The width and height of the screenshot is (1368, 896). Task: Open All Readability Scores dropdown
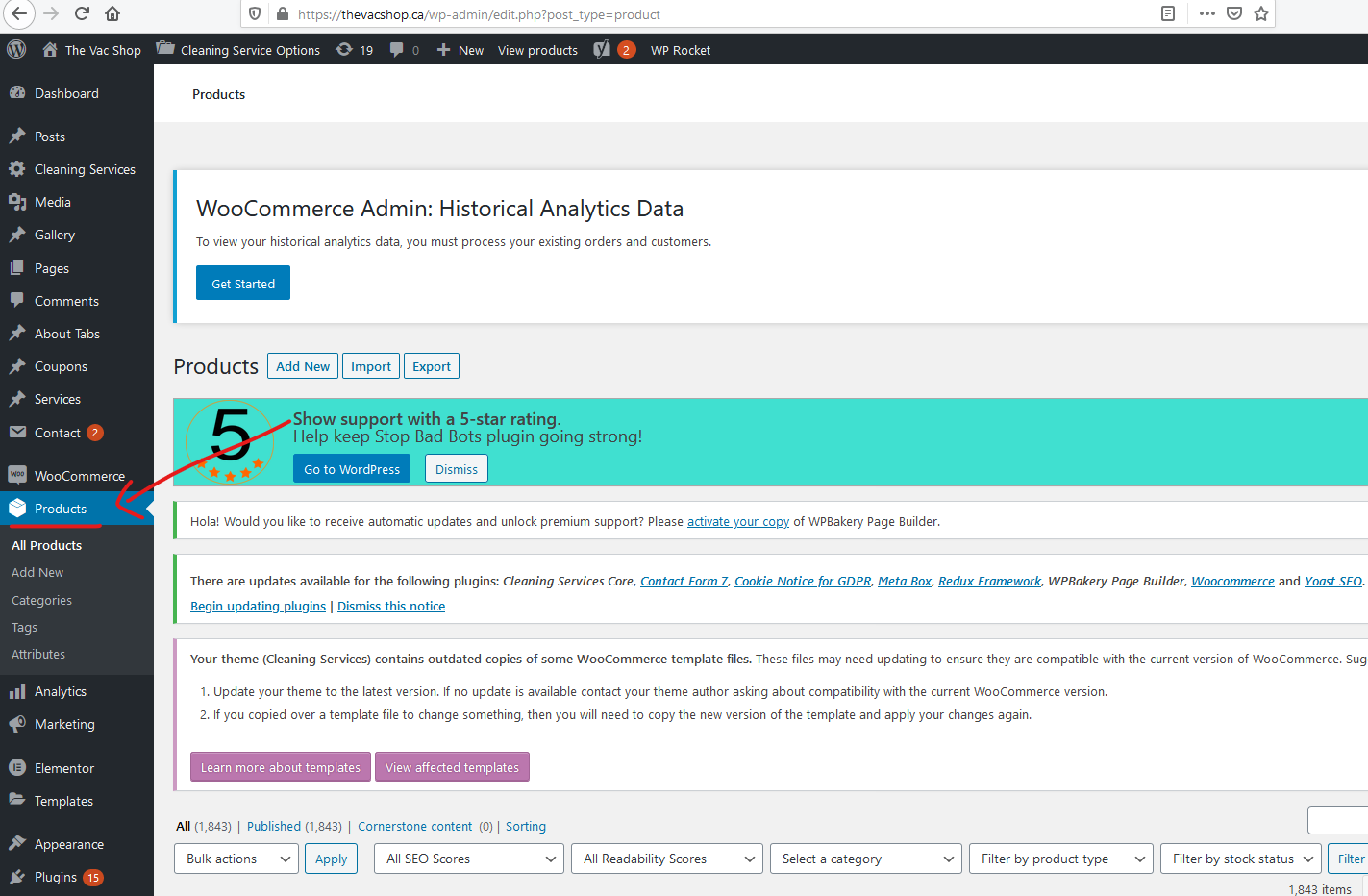pos(667,859)
